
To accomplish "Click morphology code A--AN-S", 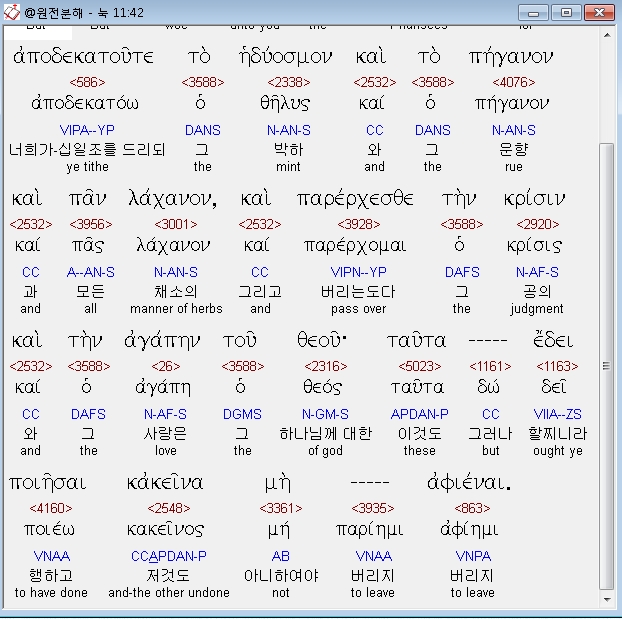I will pyautogui.click(x=90, y=272).
